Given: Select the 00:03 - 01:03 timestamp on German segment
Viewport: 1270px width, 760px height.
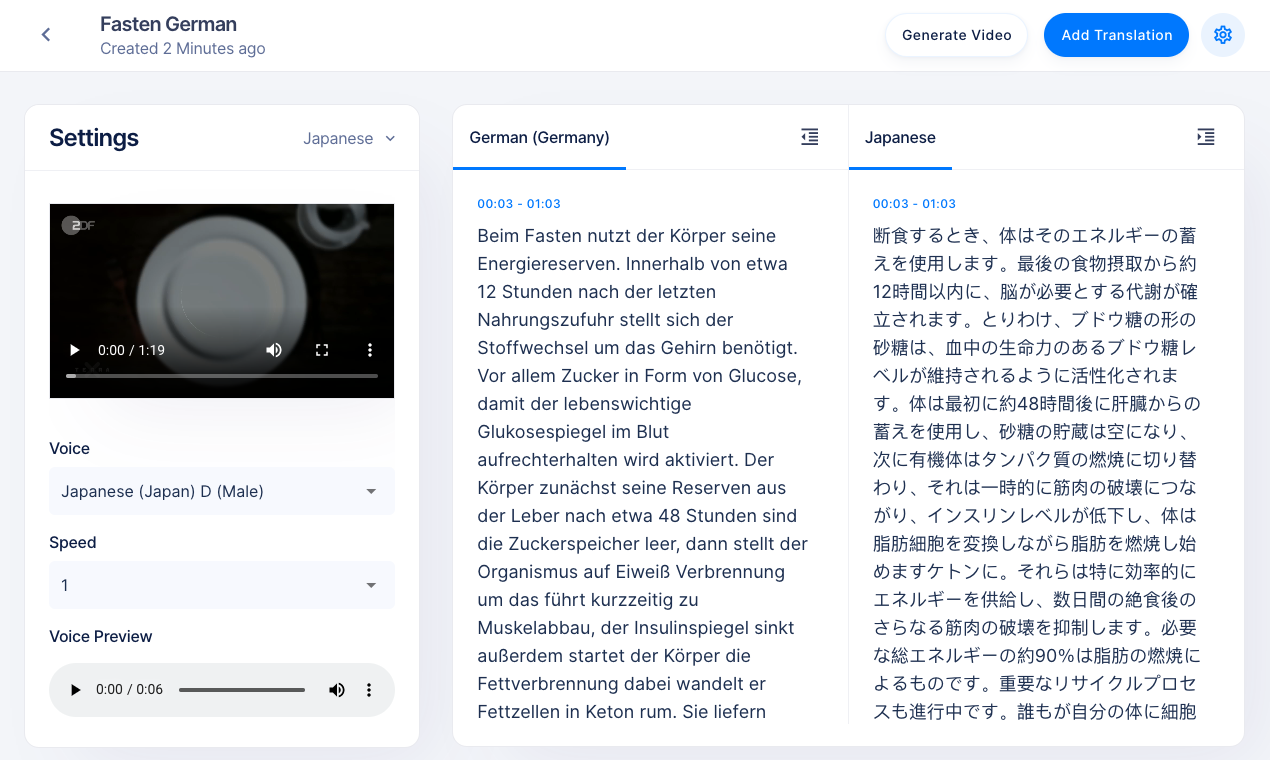Looking at the screenshot, I should (x=519, y=203).
